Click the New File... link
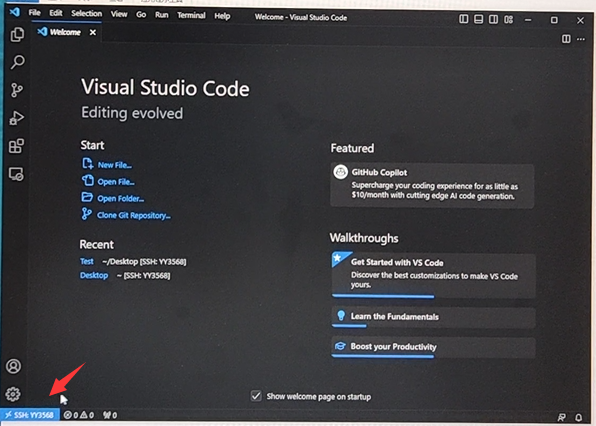 click(115, 165)
